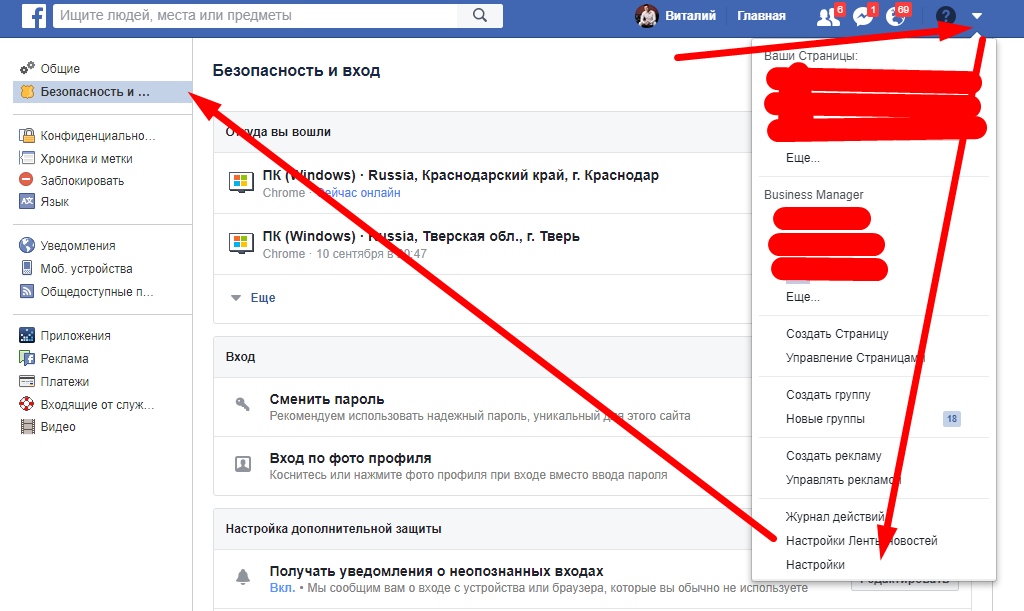Choose Новые группы menu entry
Screen dimensions: 1024x611
click(825, 419)
